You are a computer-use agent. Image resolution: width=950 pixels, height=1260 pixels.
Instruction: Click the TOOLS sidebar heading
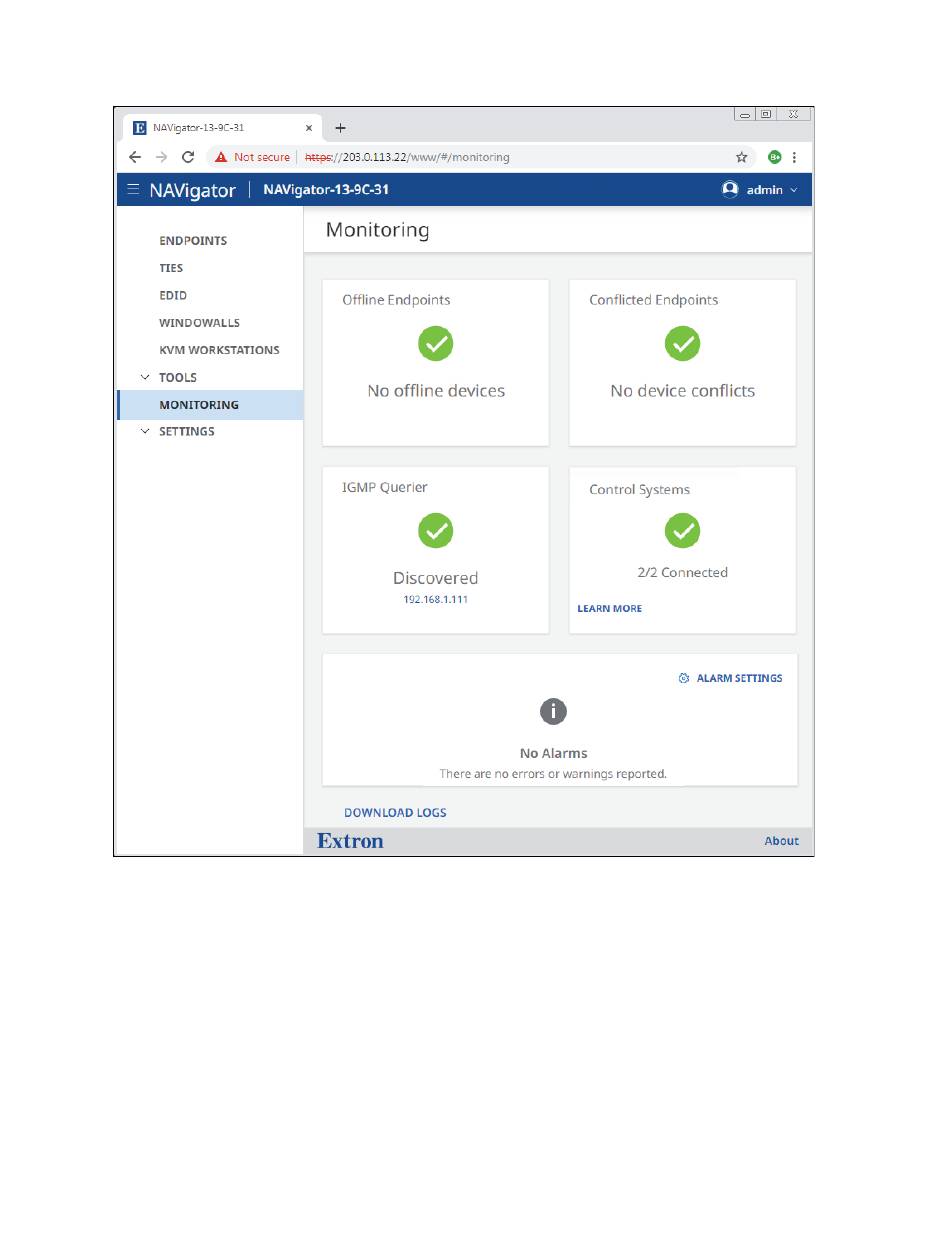pyautogui.click(x=178, y=378)
